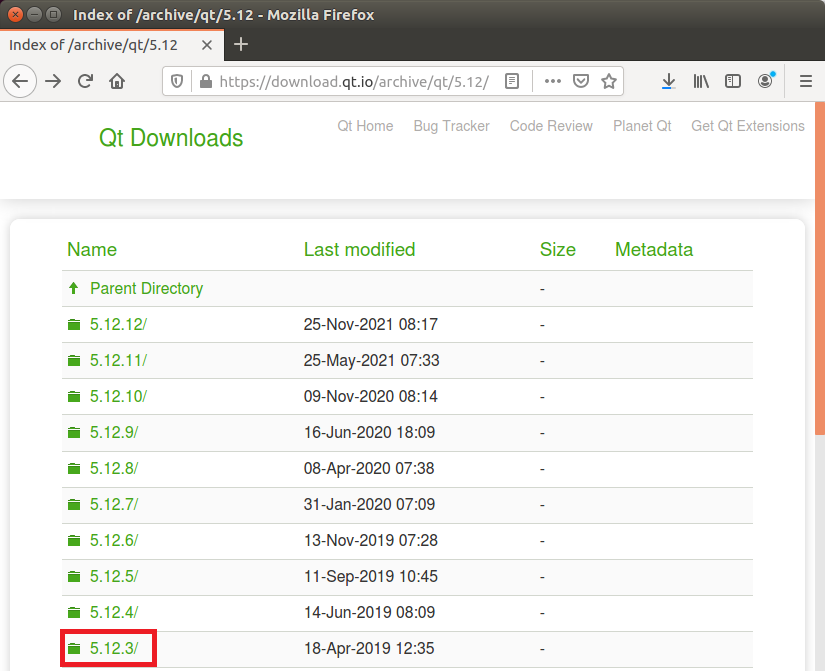Open the 5.12.9/ directory
Screen dimensions: 825x671
pos(114,433)
